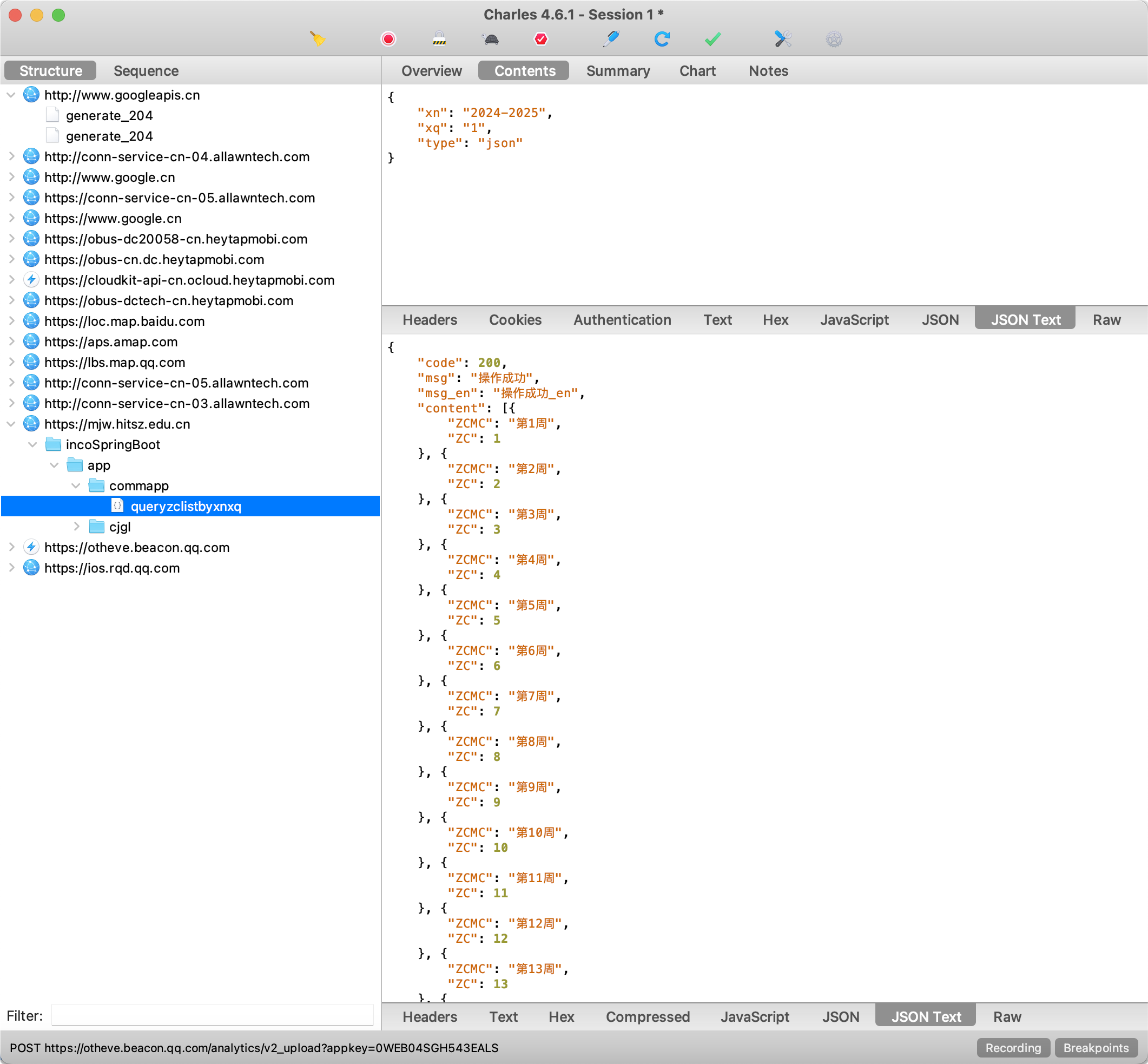Switch request view to Headers tab

click(430, 319)
